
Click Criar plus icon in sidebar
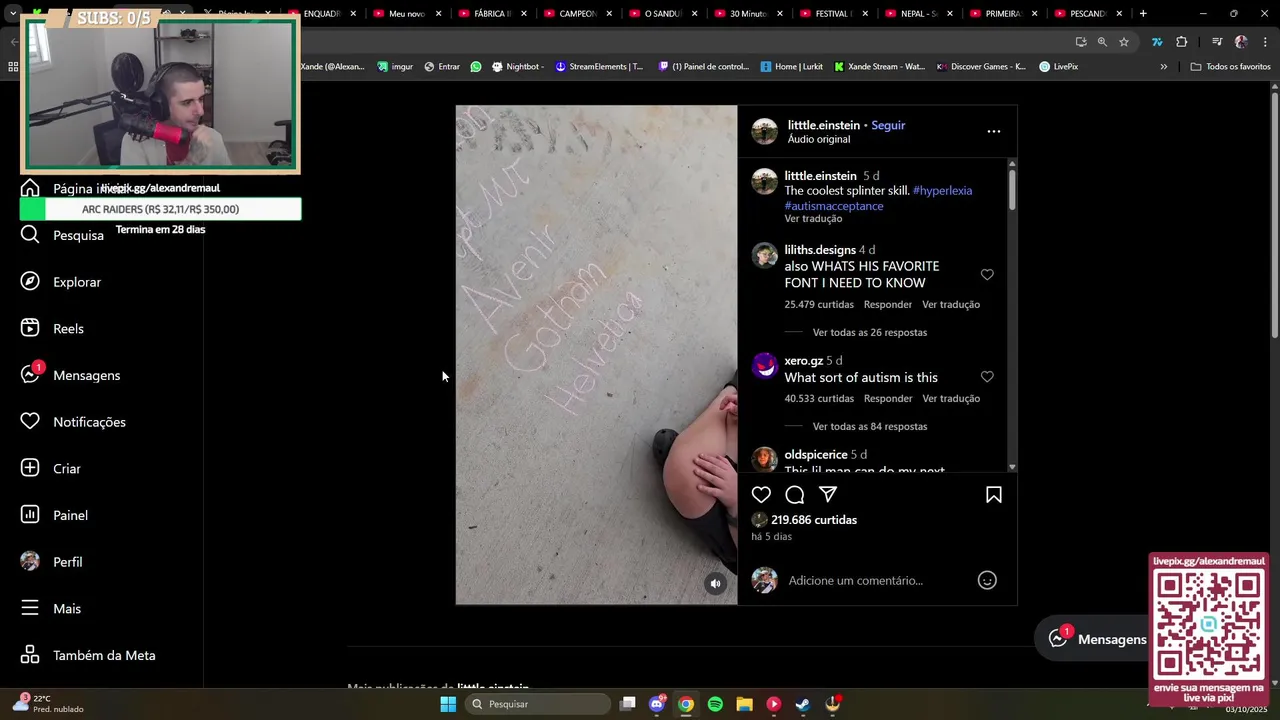point(51,468)
